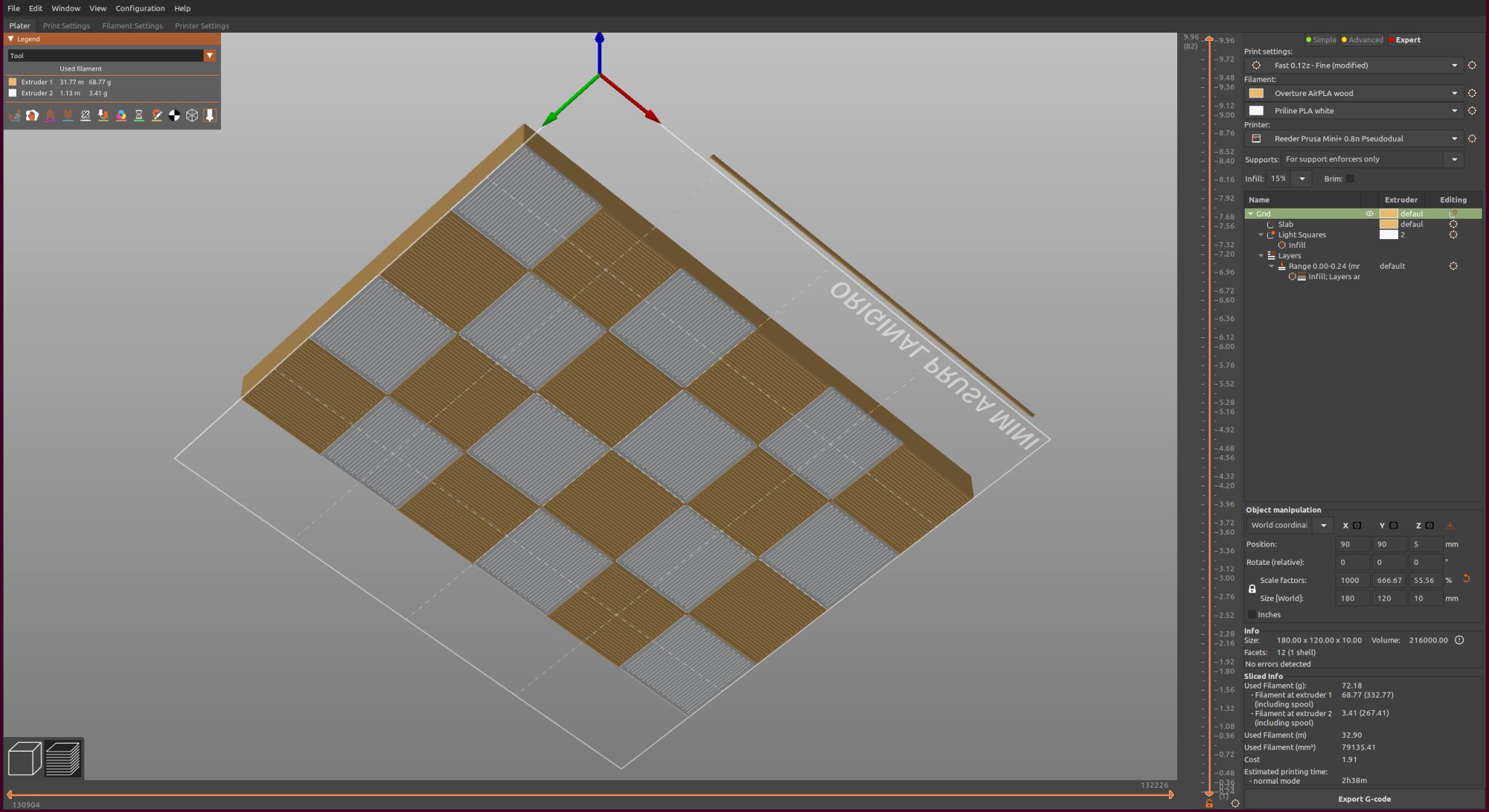Toggle the color changes icon in legend
This screenshot has width=1489, height=812.
[121, 116]
